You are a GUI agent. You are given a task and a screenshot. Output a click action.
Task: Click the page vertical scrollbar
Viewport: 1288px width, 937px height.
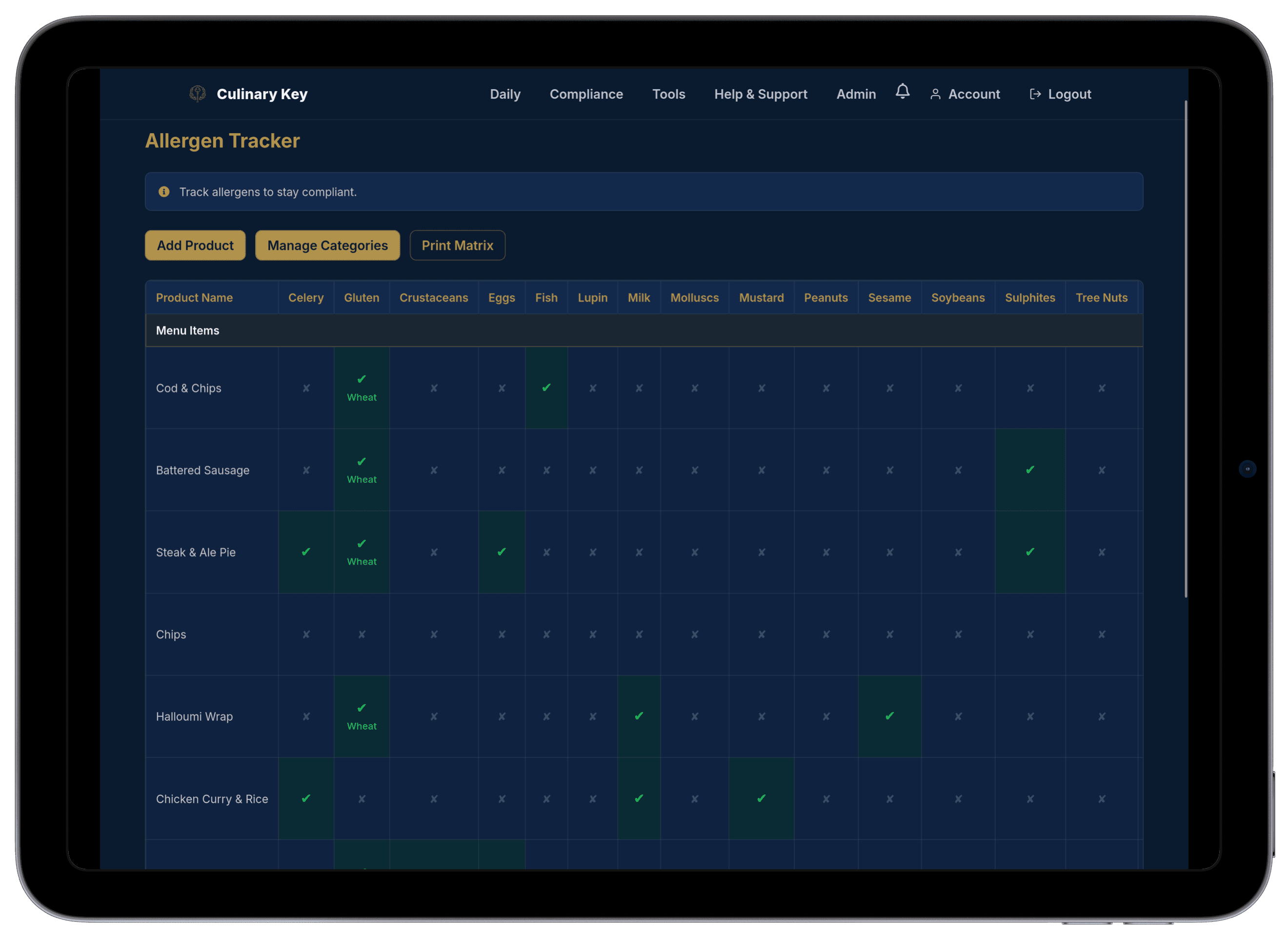pyautogui.click(x=1186, y=349)
